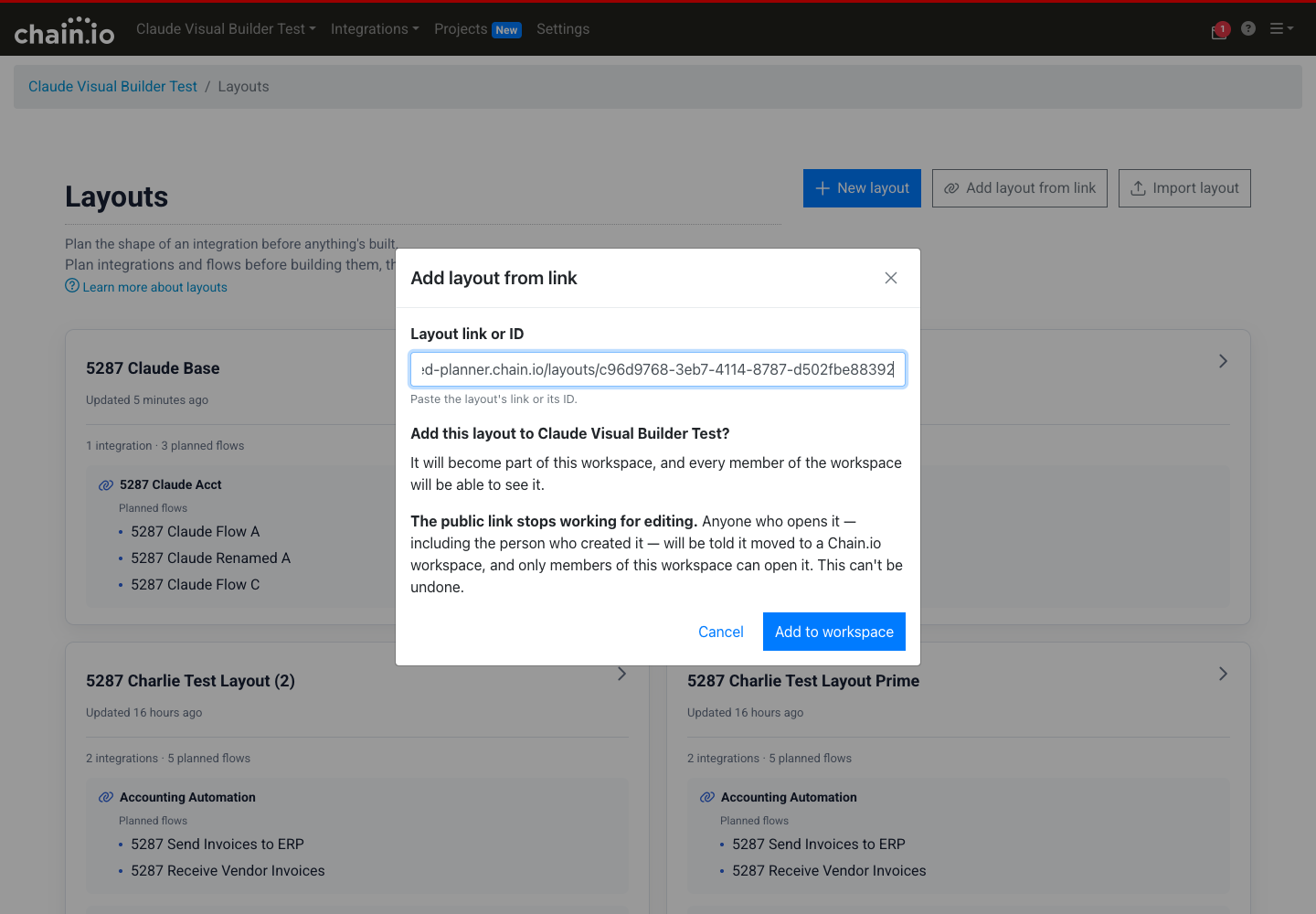The height and width of the screenshot is (914, 1316).
Task: Expand the Integrations dropdown menu
Action: (375, 29)
